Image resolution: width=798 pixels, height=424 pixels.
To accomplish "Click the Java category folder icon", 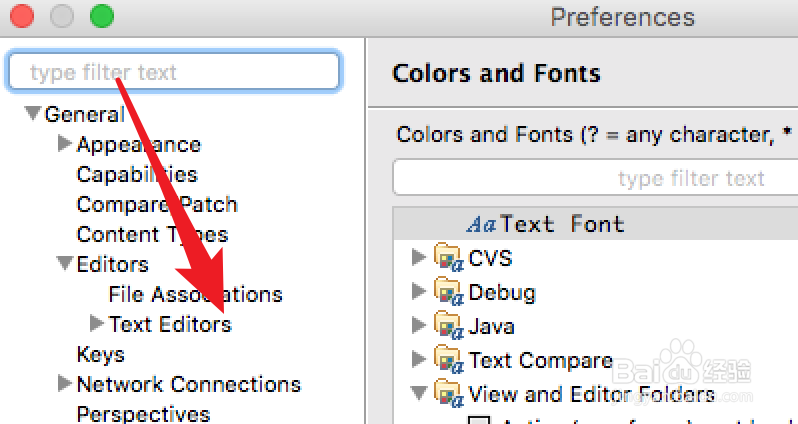I will coord(447,326).
